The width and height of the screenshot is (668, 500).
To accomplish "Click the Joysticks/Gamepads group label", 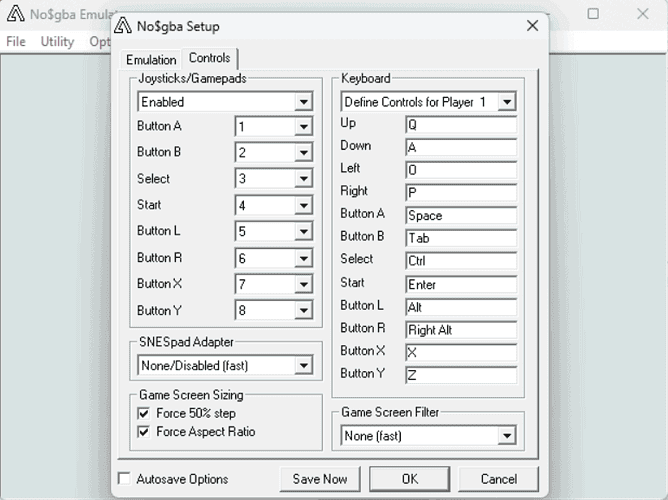I will click(x=192, y=78).
